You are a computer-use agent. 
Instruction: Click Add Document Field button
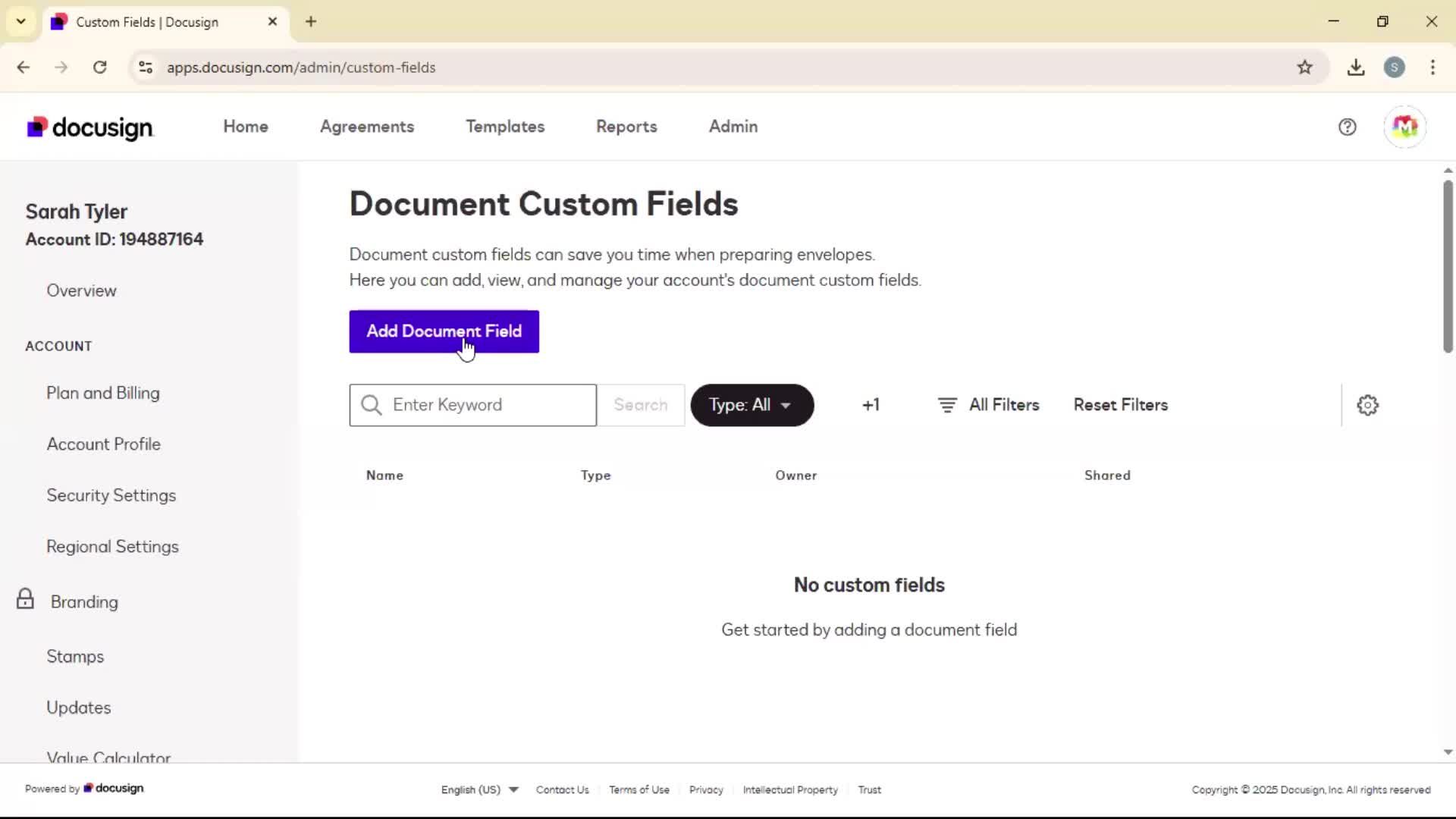(x=444, y=331)
